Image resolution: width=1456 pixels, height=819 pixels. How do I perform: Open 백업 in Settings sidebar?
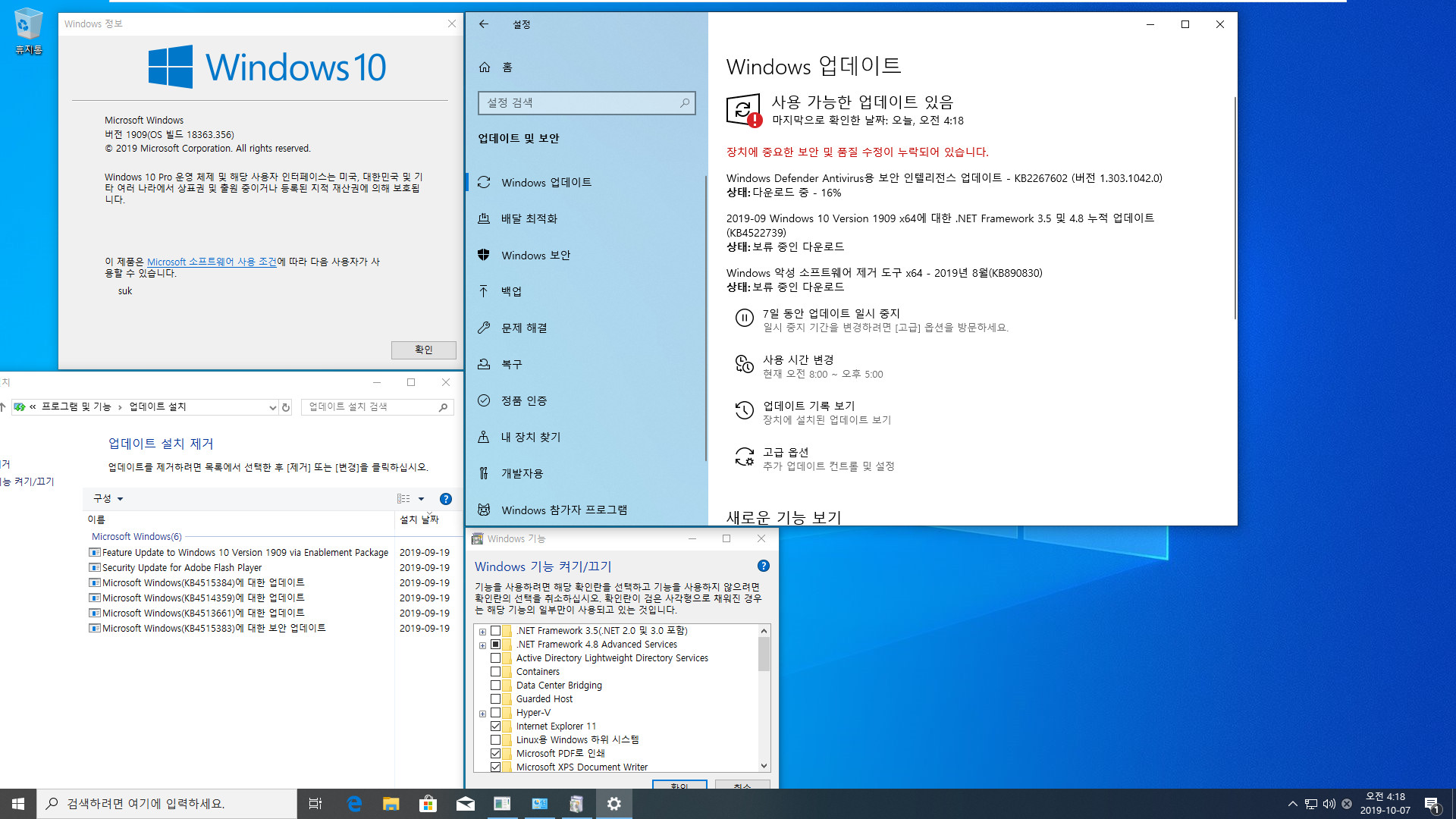[587, 292]
